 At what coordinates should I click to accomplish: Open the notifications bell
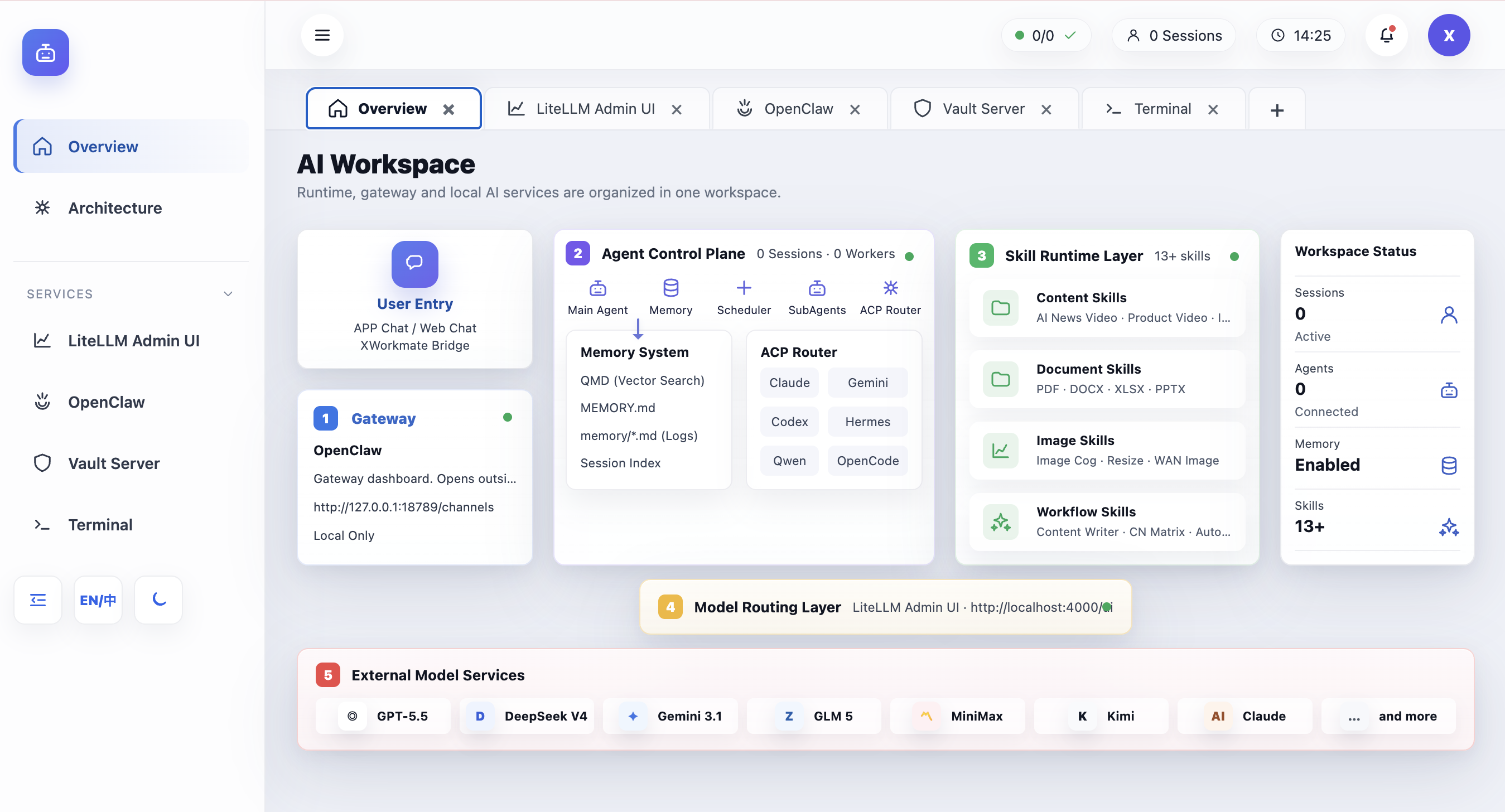tap(1386, 35)
